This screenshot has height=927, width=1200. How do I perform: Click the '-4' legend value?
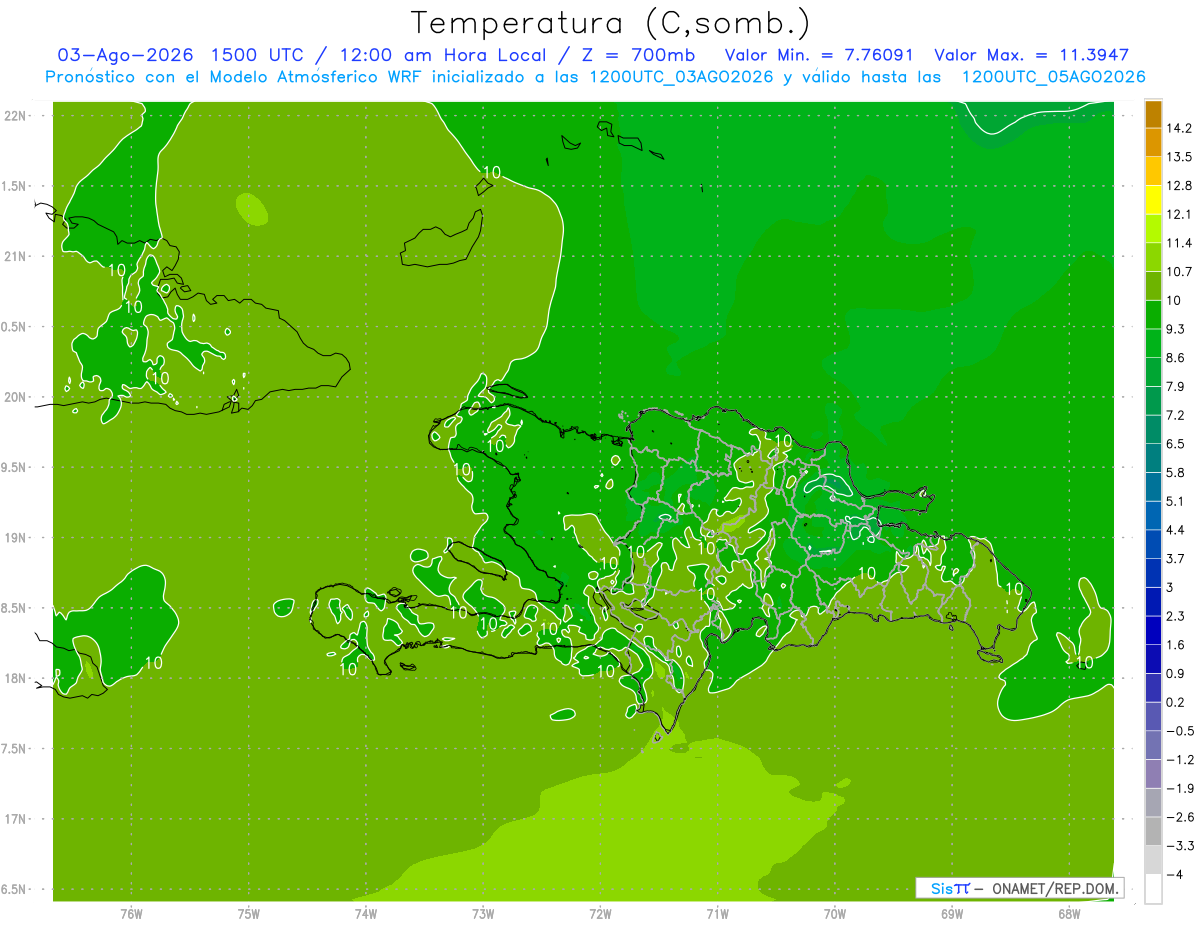[1173, 875]
